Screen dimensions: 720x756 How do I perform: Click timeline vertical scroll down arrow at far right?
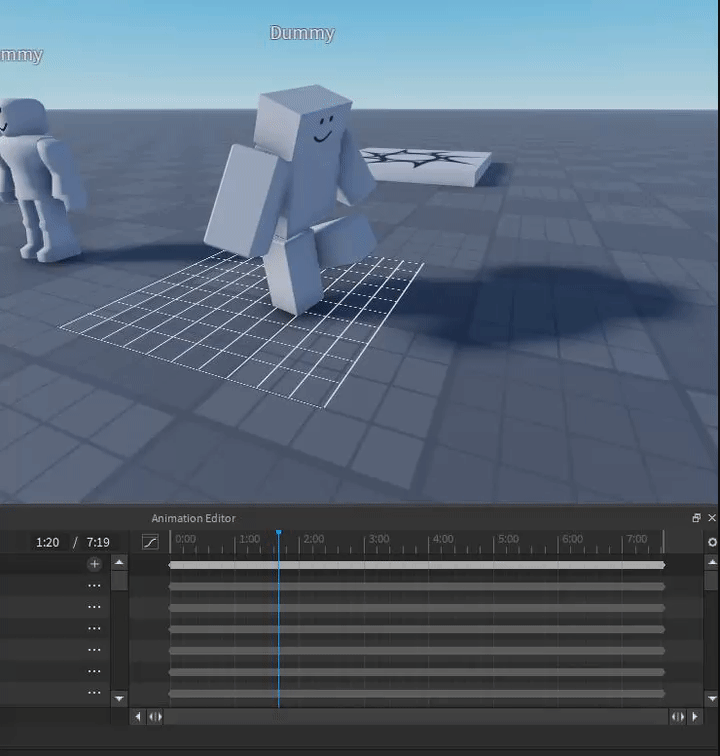click(712, 698)
